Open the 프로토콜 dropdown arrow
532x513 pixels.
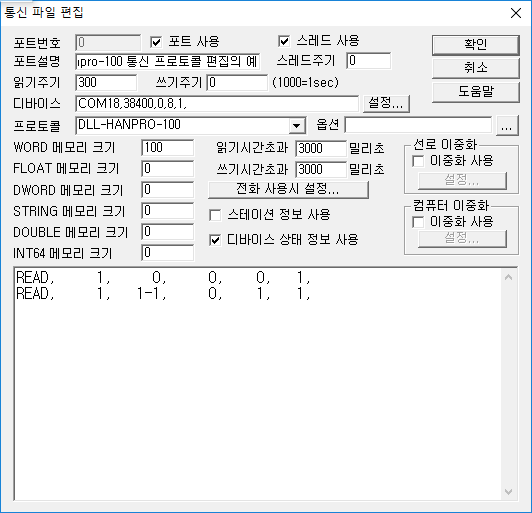click(x=297, y=126)
